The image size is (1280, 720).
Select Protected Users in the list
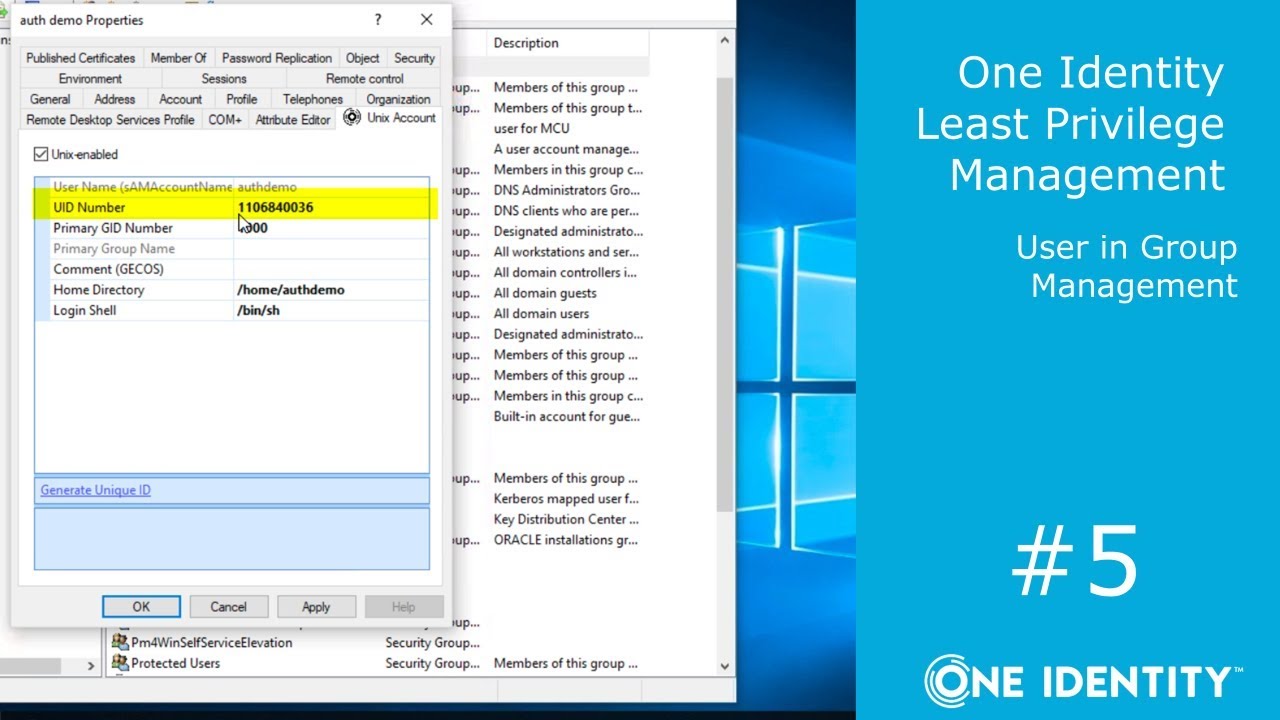pyautogui.click(x=176, y=663)
